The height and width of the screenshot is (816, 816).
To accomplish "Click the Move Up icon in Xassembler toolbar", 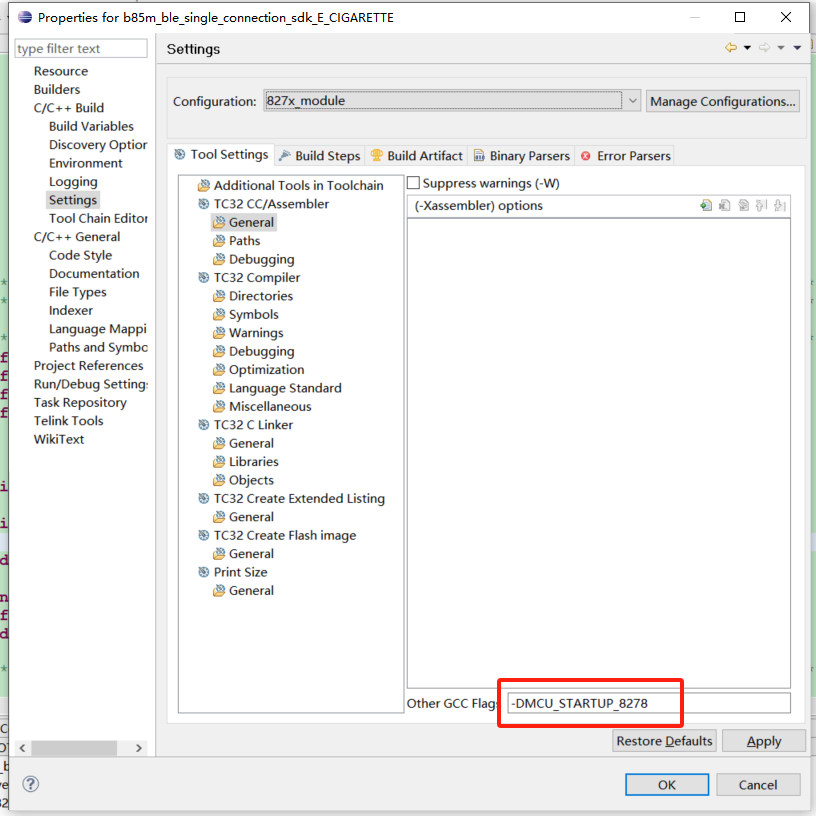I will pyautogui.click(x=761, y=206).
